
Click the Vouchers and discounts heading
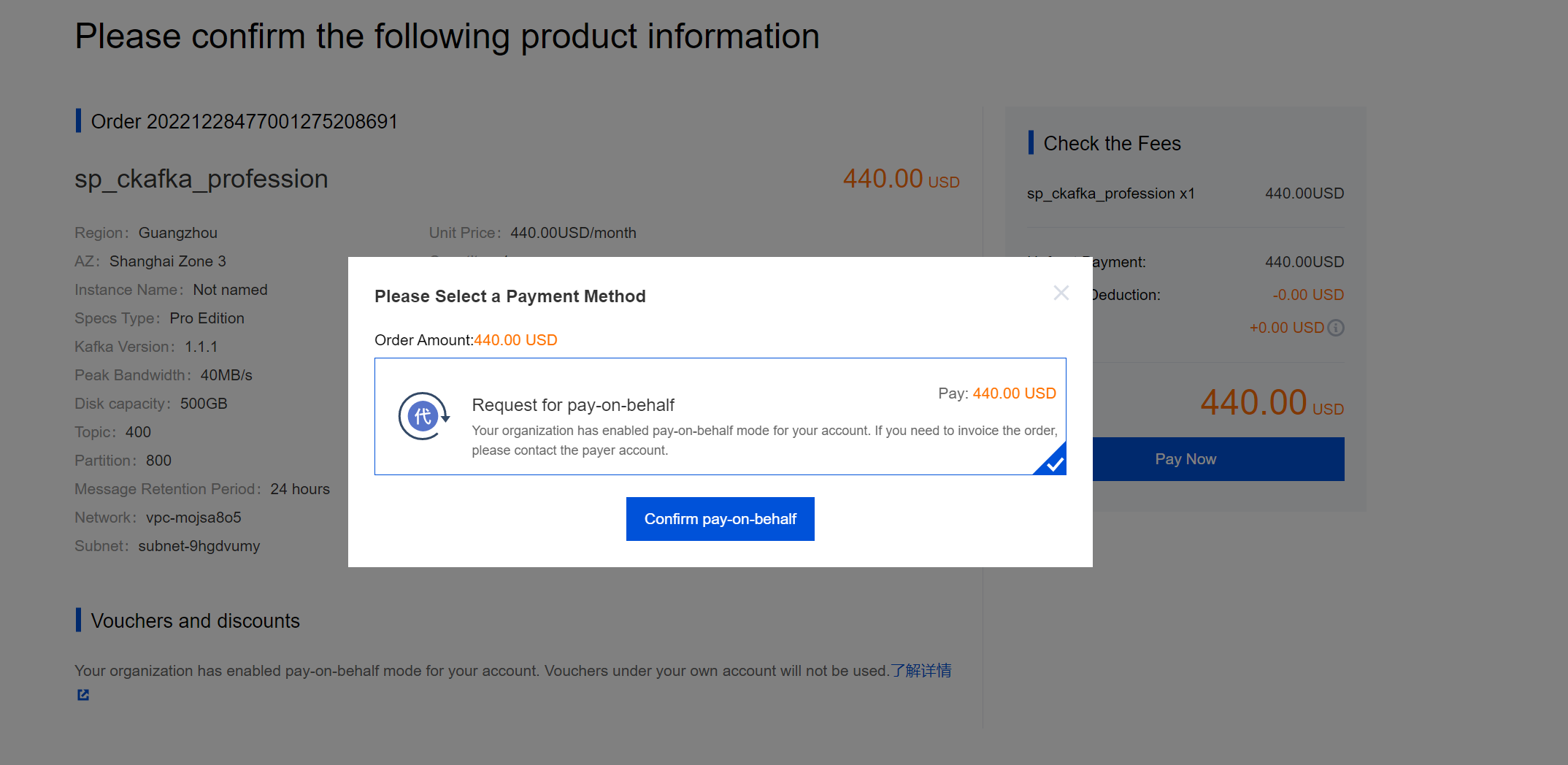pyautogui.click(x=195, y=620)
